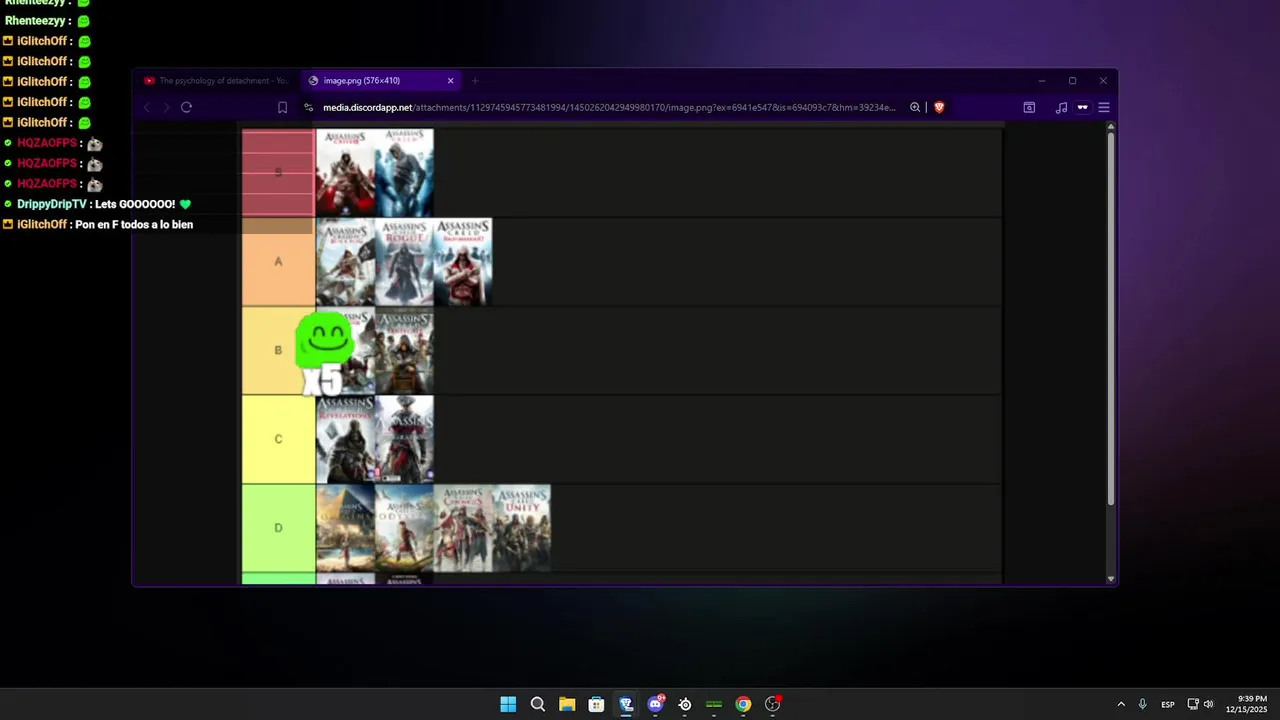The image size is (1280, 720).
Task: Open the Brave wallet/VPN toolbar icon
Action: (x=1082, y=107)
